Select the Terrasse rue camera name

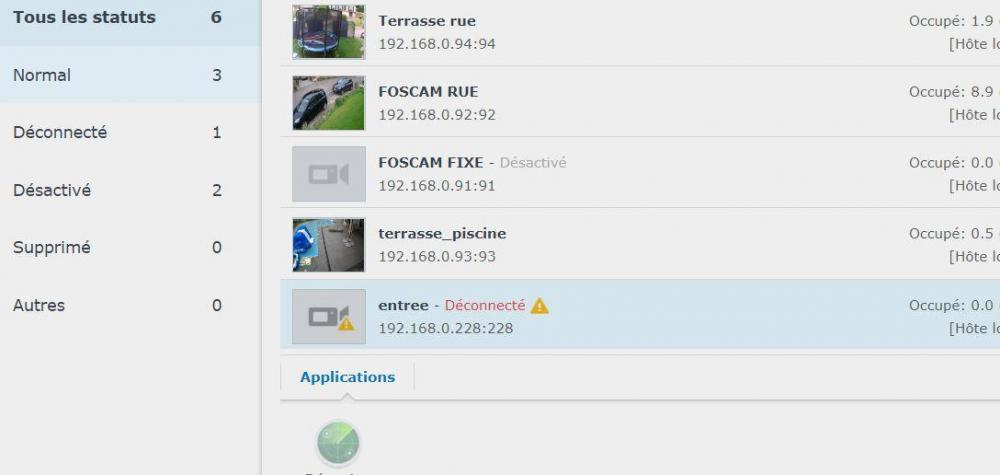(427, 21)
